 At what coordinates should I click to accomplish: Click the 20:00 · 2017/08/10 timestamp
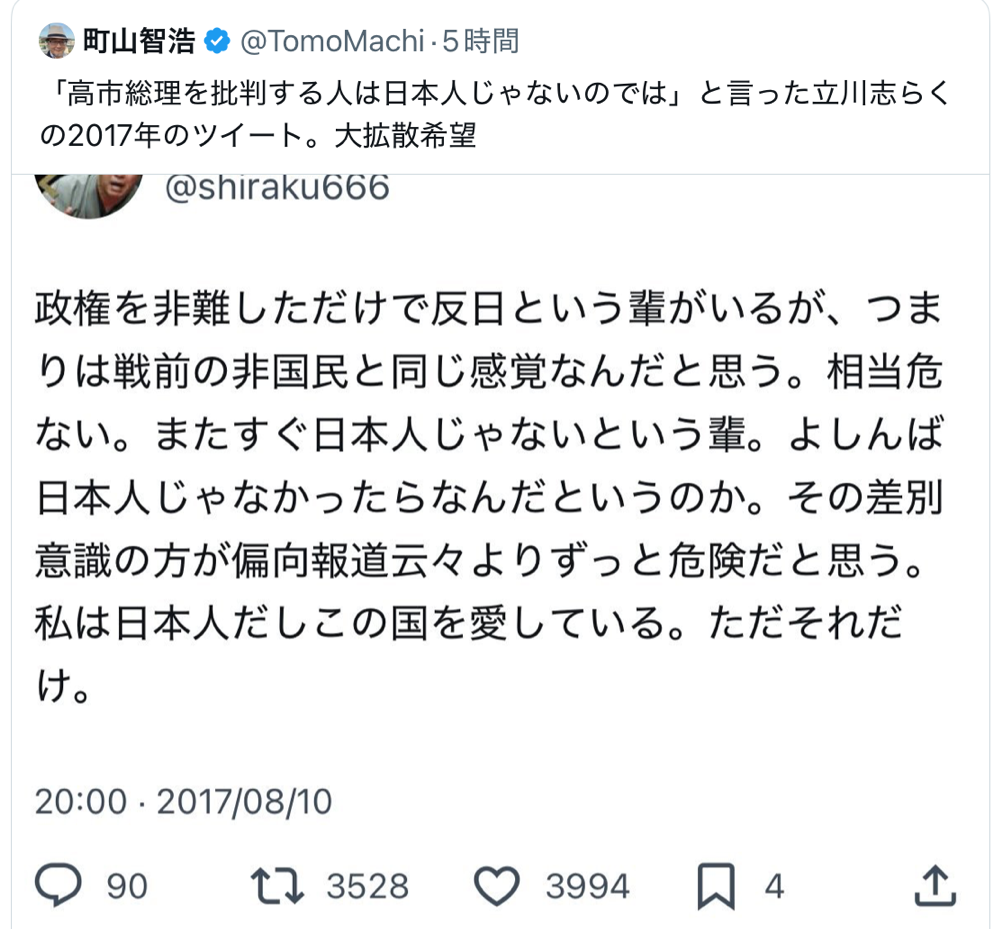point(183,801)
